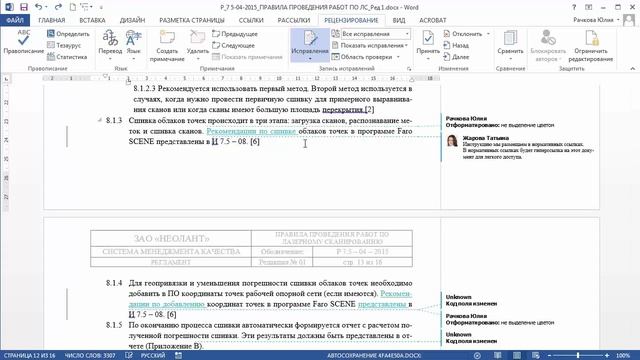
Task: Collapse the ribbon with the chevron
Action: [x=633, y=69]
